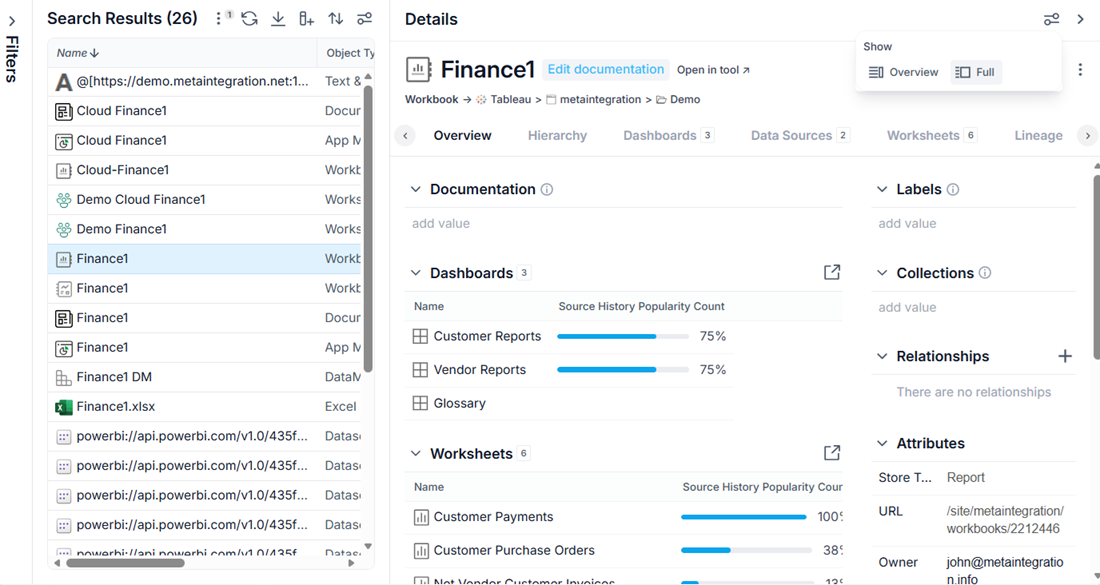Collapse the Labels section
1100x585 pixels.
883,189
